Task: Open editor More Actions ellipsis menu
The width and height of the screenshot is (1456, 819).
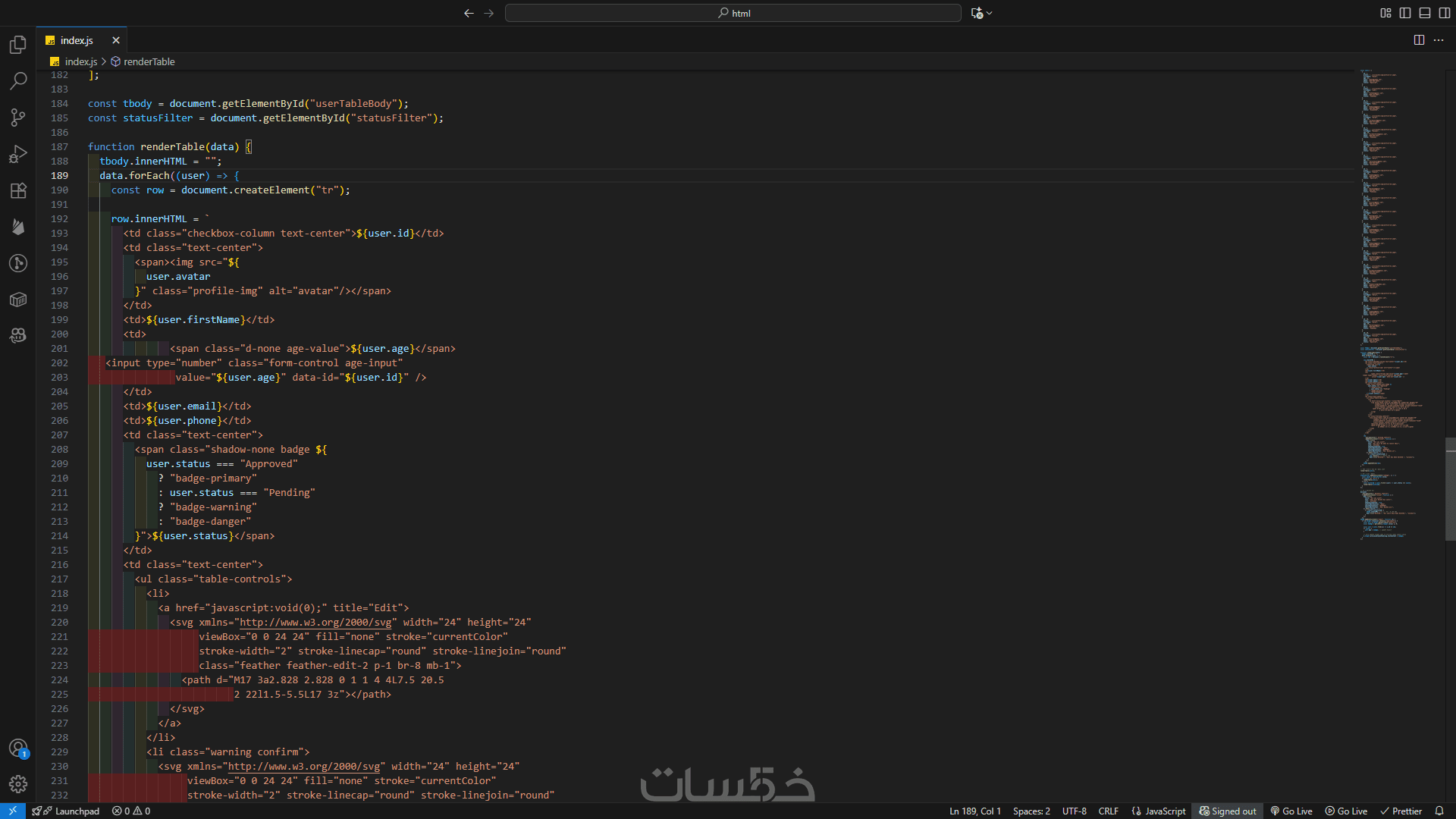Action: coord(1439,40)
